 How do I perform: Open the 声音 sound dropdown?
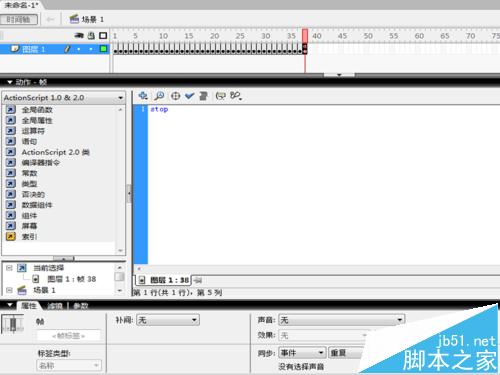[341, 320]
